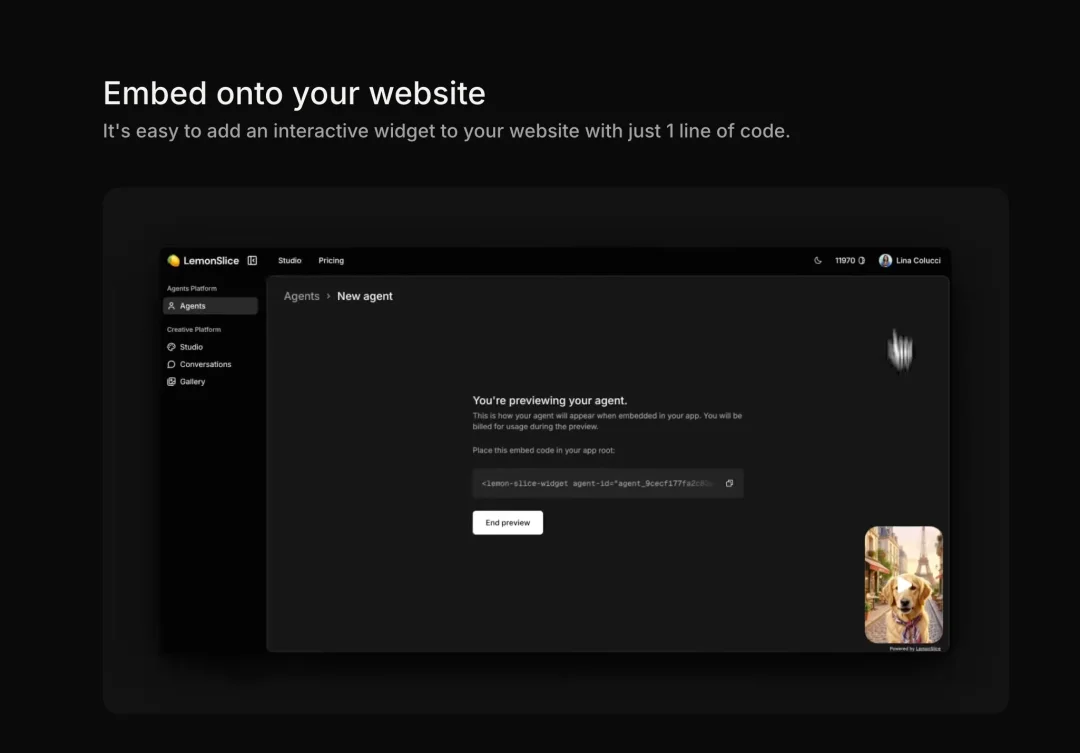The height and width of the screenshot is (753, 1080).
Task: Click the lemon-slice-widget embed code field
Action: point(598,483)
